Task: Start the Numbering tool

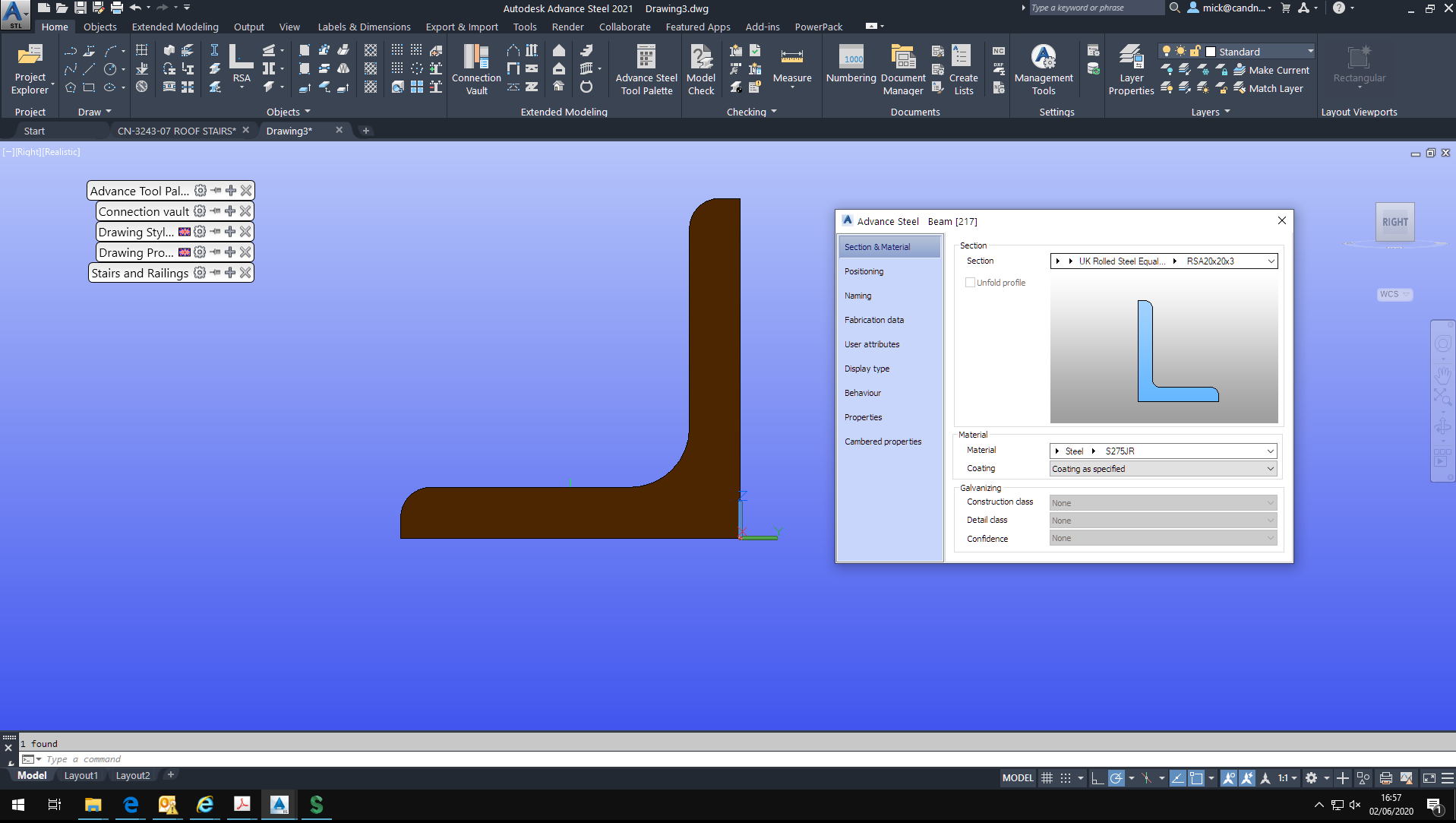Action: 850,68
